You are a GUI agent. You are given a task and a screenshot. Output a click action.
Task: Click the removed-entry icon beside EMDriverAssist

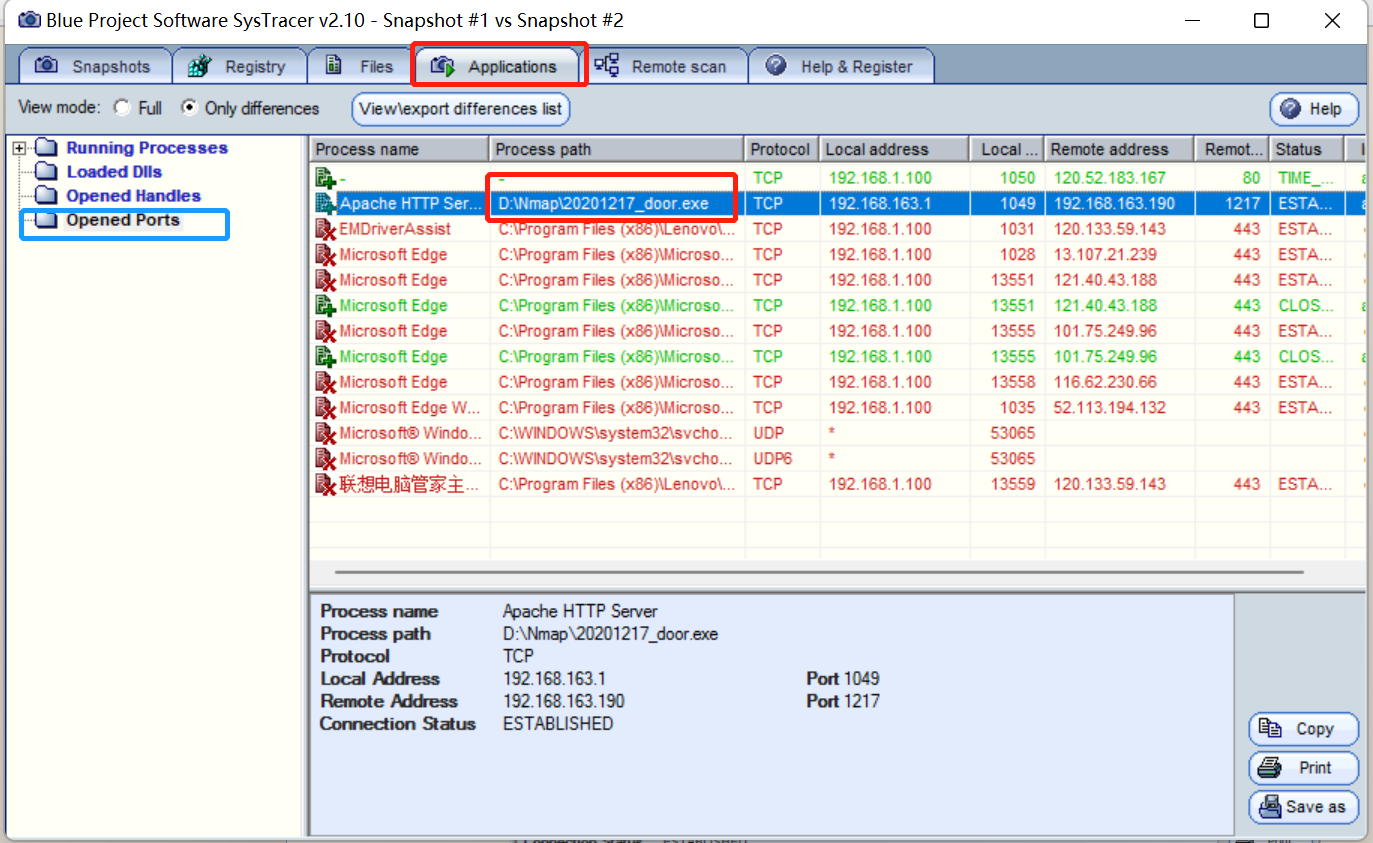325,229
